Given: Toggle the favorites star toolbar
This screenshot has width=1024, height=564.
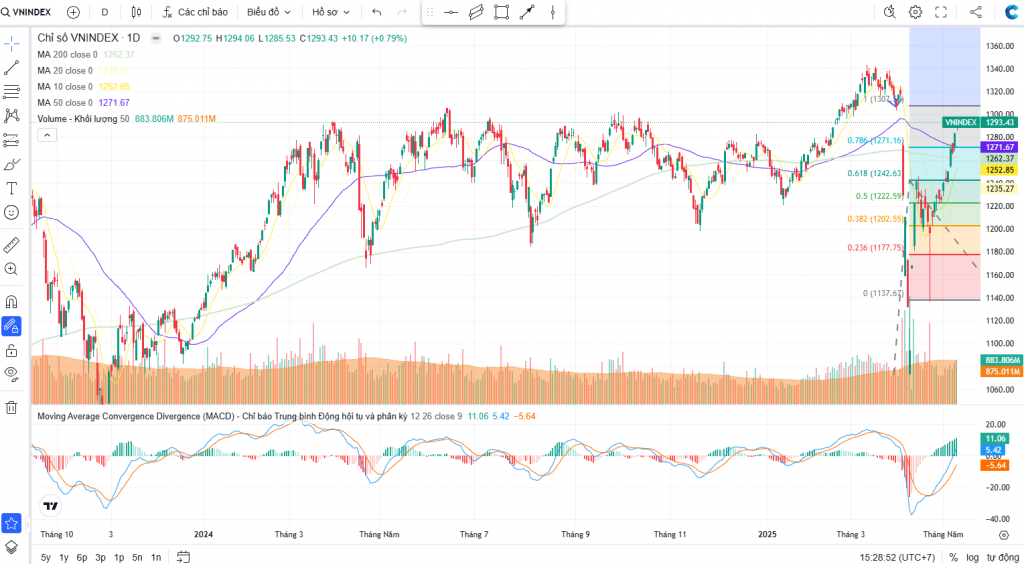Looking at the screenshot, I should click(x=11, y=523).
